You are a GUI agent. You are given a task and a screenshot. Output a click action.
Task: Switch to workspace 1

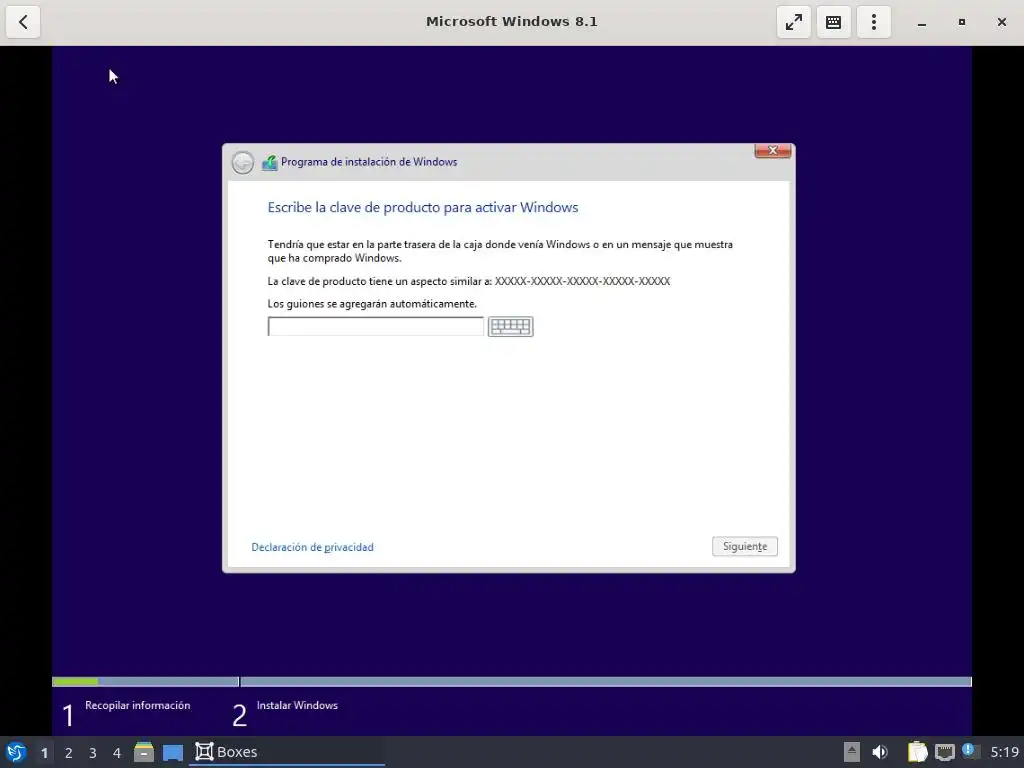point(44,753)
